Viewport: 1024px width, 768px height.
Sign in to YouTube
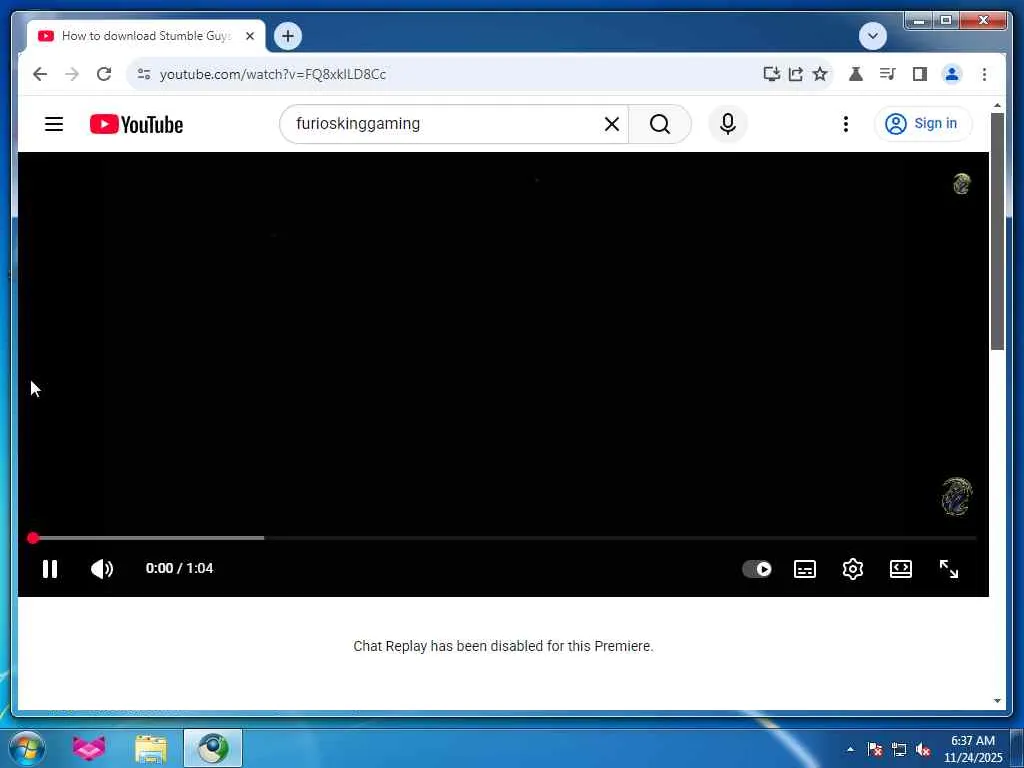point(922,124)
